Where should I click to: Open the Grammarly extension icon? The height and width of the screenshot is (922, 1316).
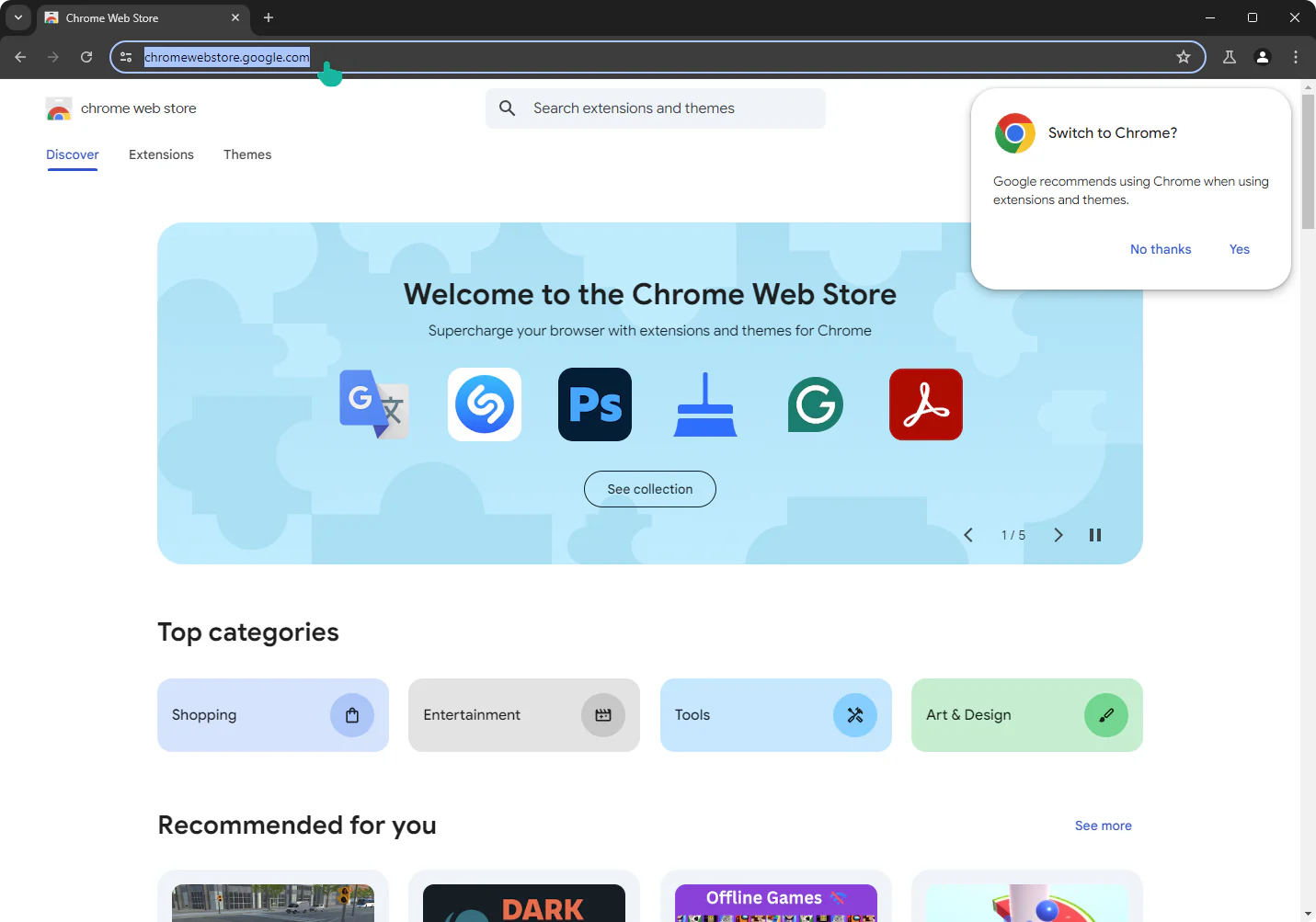click(x=816, y=404)
